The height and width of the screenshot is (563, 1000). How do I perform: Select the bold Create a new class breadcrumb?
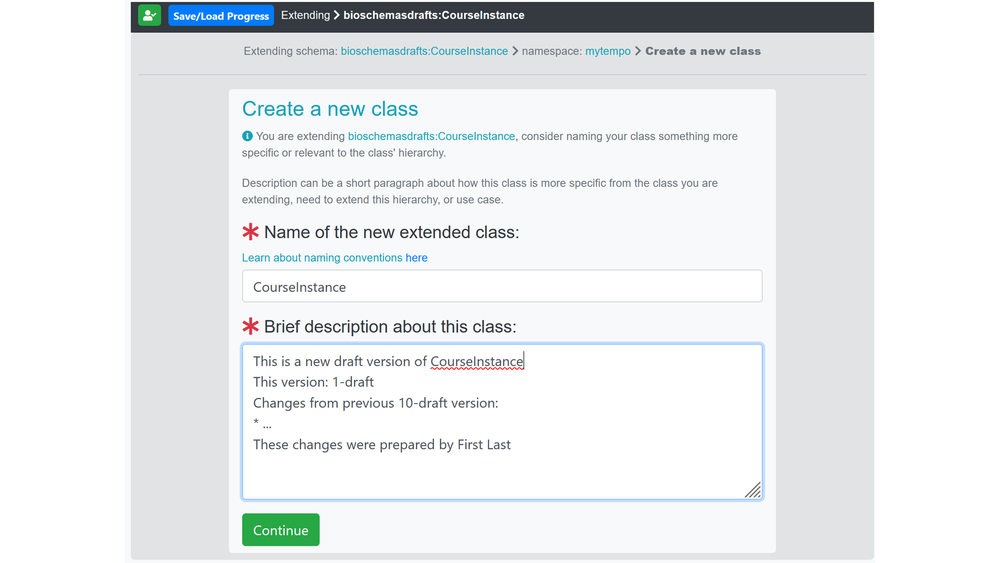[703, 51]
